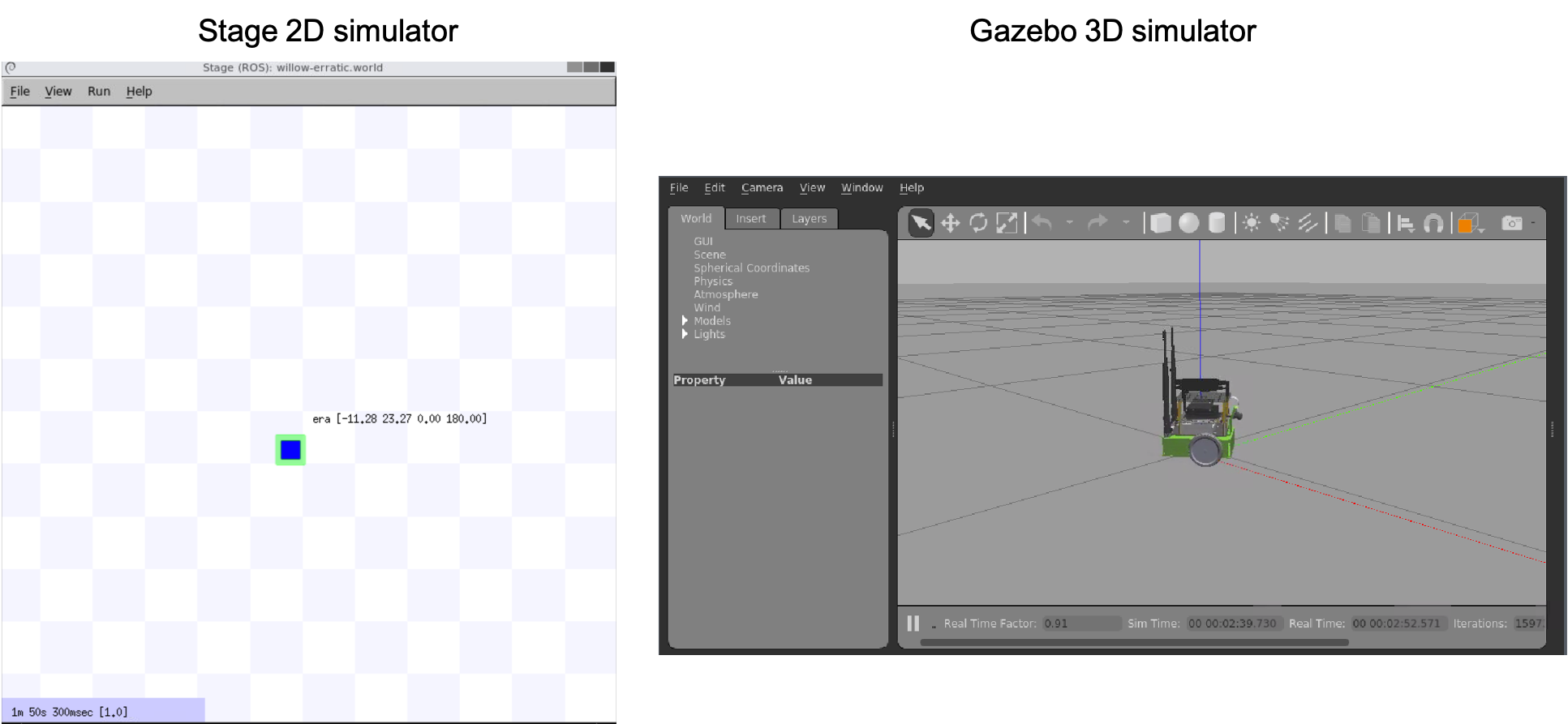Add a directional light in Gazebo
Image resolution: width=1568 pixels, height=724 pixels.
(x=1308, y=223)
